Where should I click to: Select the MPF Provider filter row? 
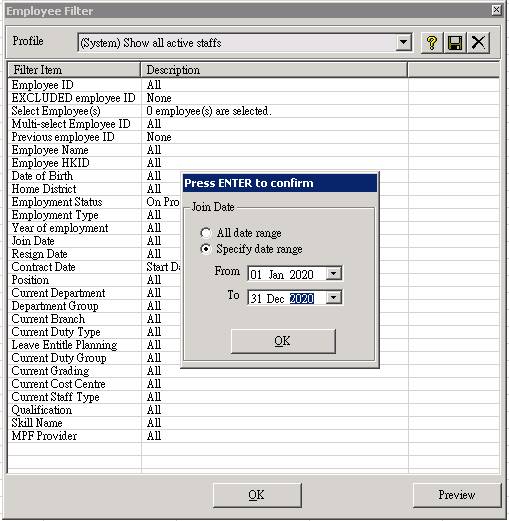[253, 436]
